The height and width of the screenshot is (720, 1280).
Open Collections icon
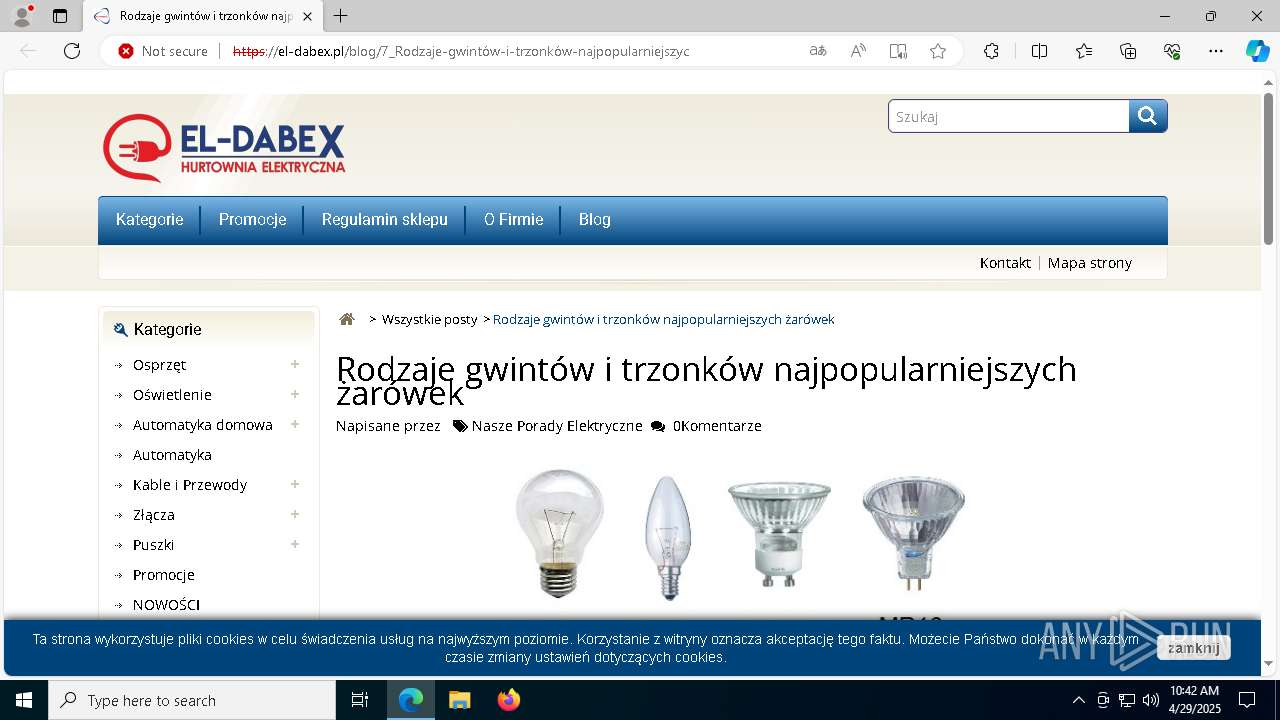(1128, 51)
